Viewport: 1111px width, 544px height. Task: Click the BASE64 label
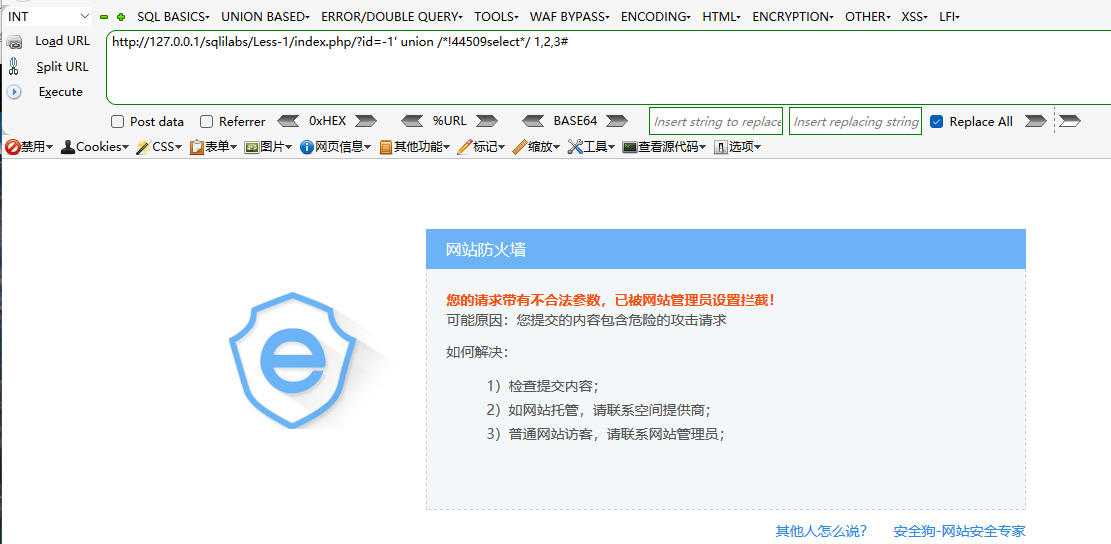575,121
